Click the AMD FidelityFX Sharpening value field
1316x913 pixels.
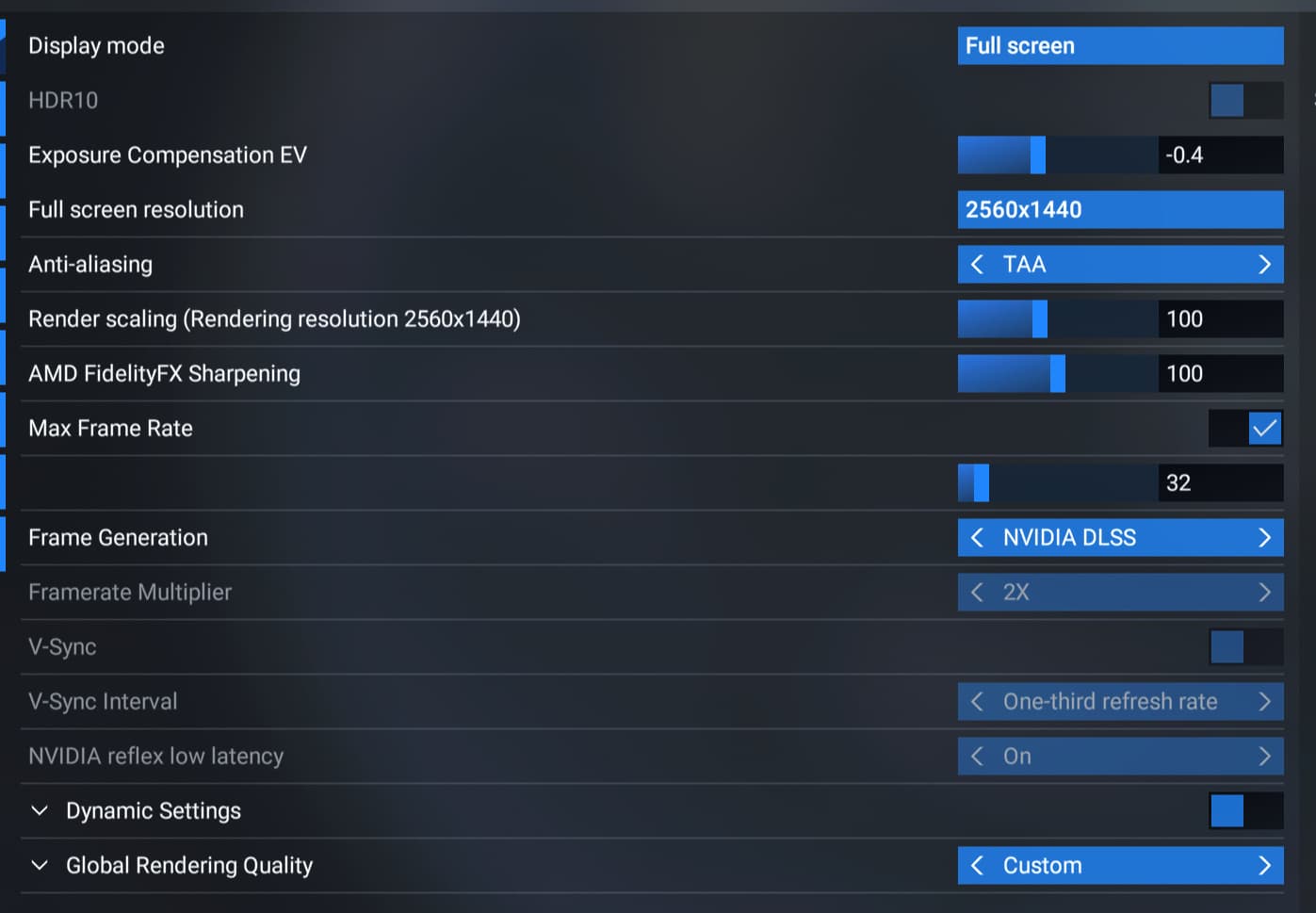tap(1221, 373)
